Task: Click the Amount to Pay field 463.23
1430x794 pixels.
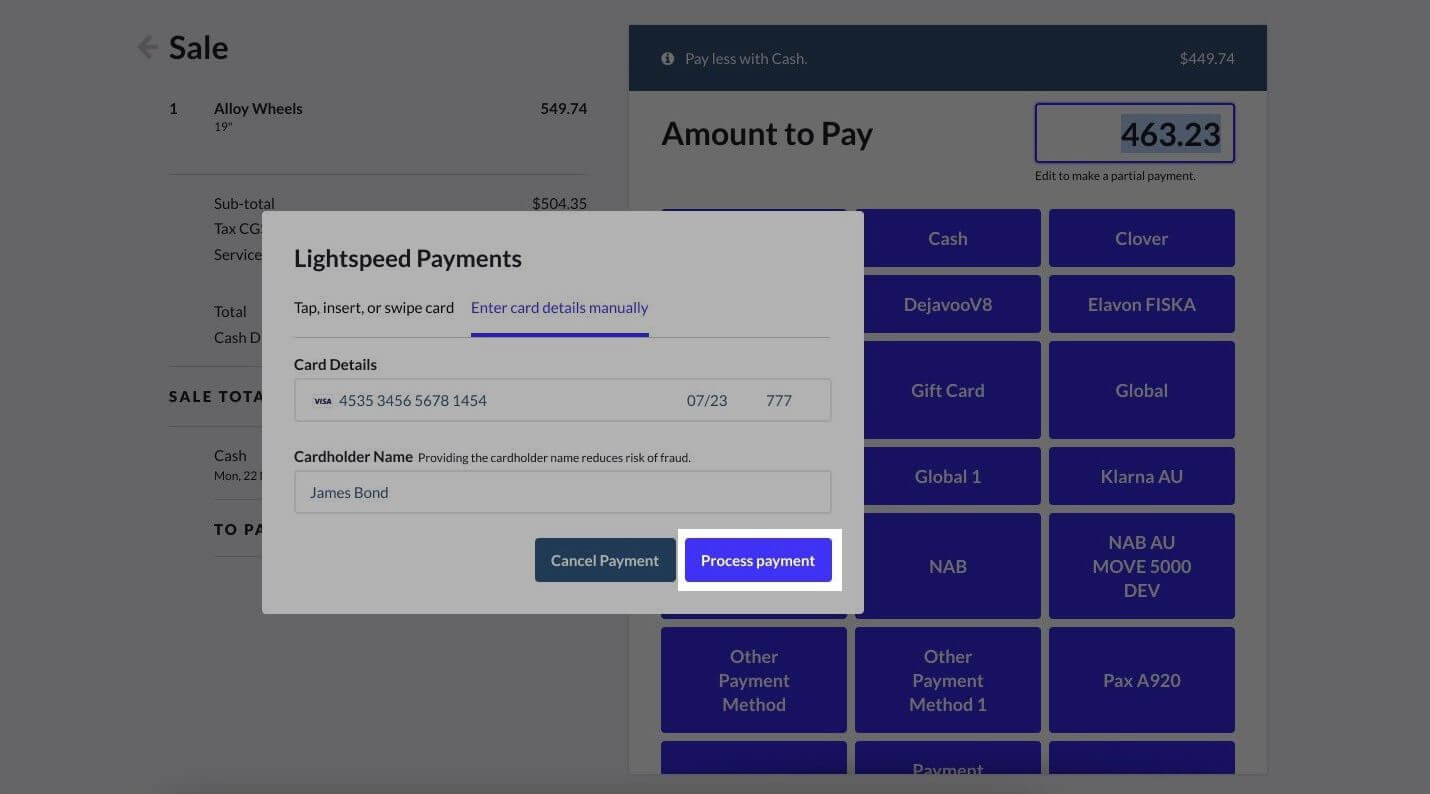Action: pos(1135,133)
